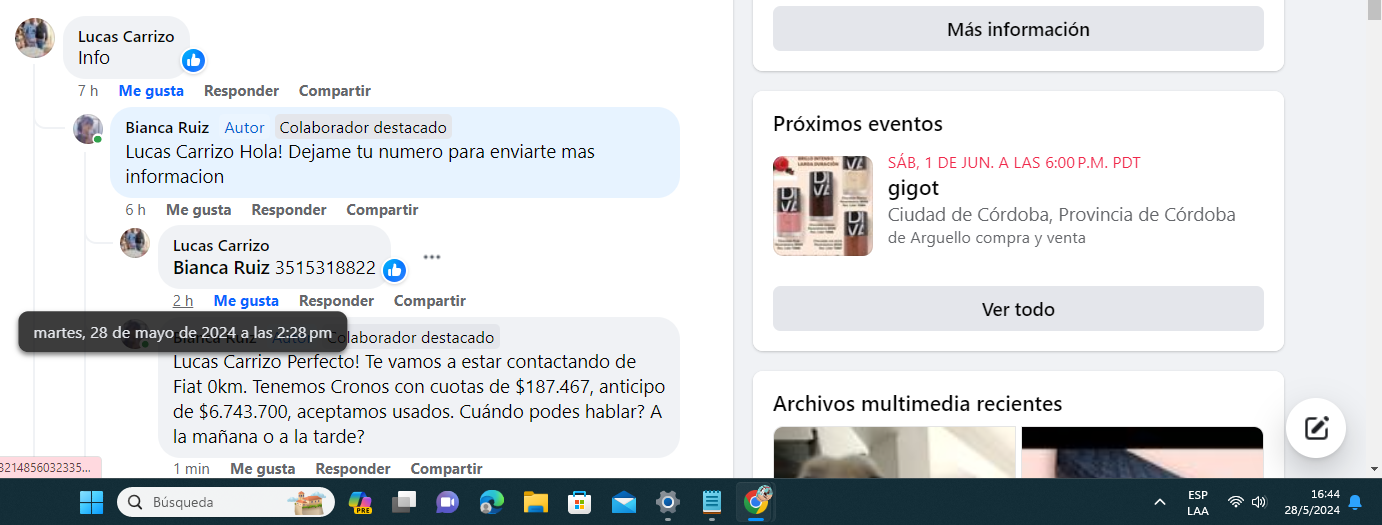Click the like reaction icon on the Info comment
This screenshot has height=525, width=1382.
tap(194, 60)
